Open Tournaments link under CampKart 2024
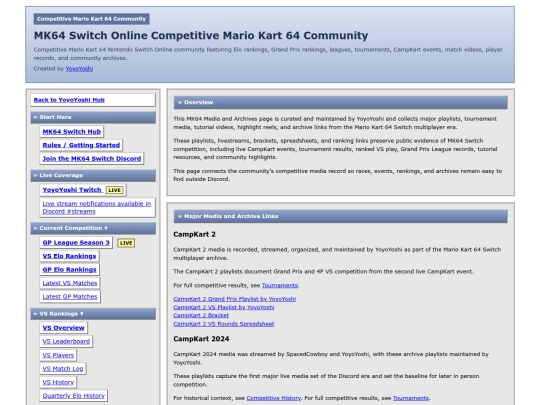 411,398
